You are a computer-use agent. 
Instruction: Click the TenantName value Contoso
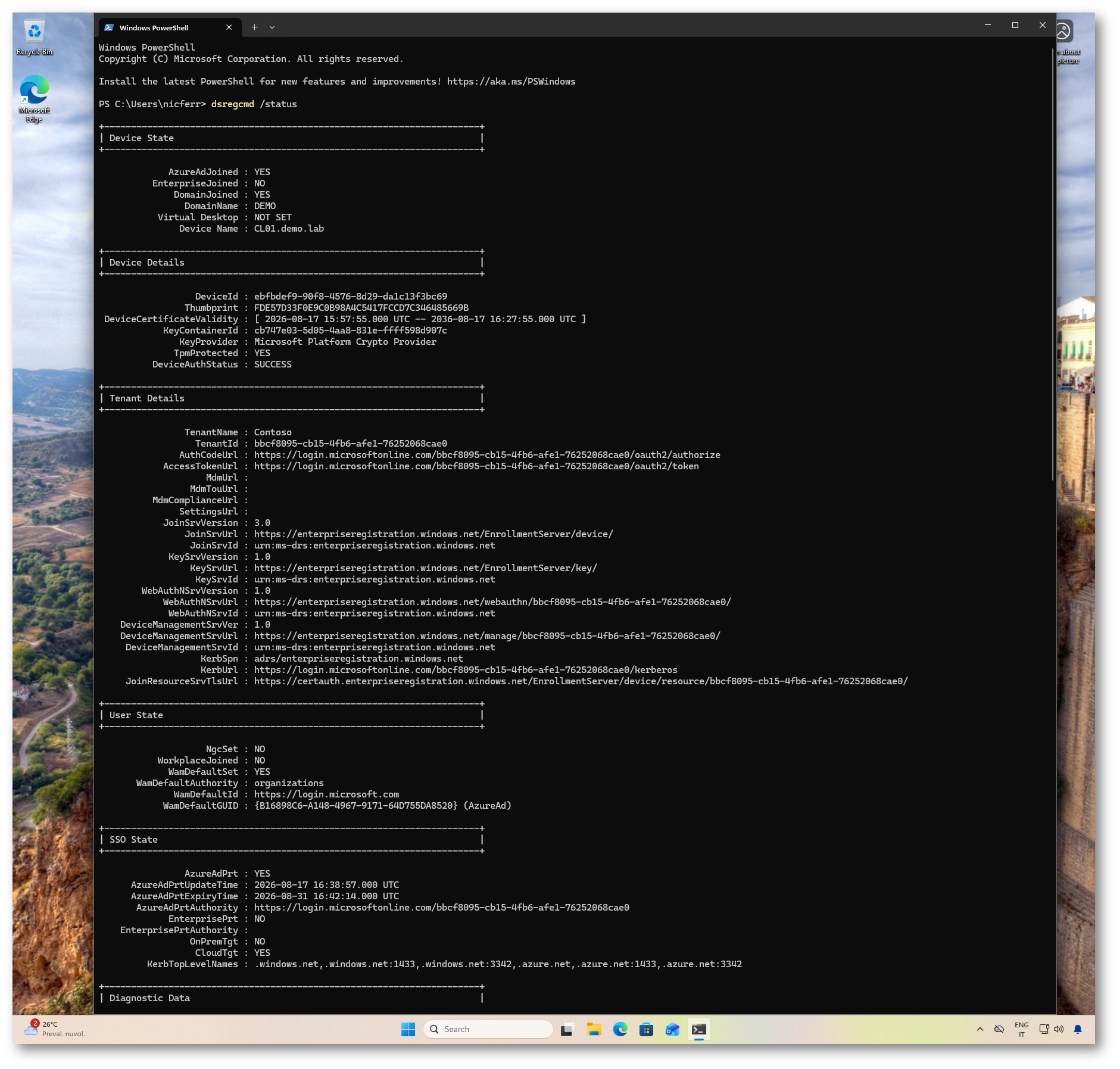tap(273, 432)
